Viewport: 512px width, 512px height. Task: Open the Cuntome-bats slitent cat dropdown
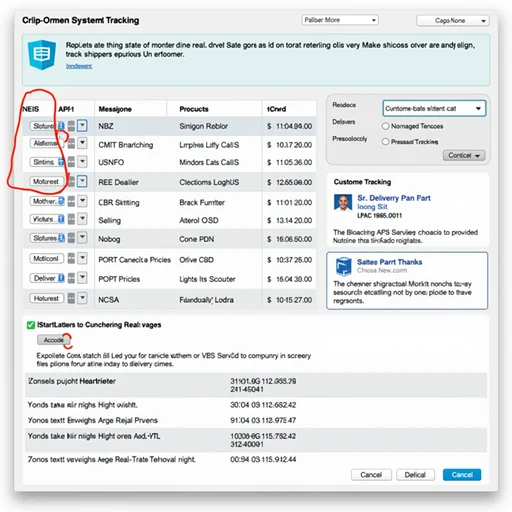[x=434, y=108]
